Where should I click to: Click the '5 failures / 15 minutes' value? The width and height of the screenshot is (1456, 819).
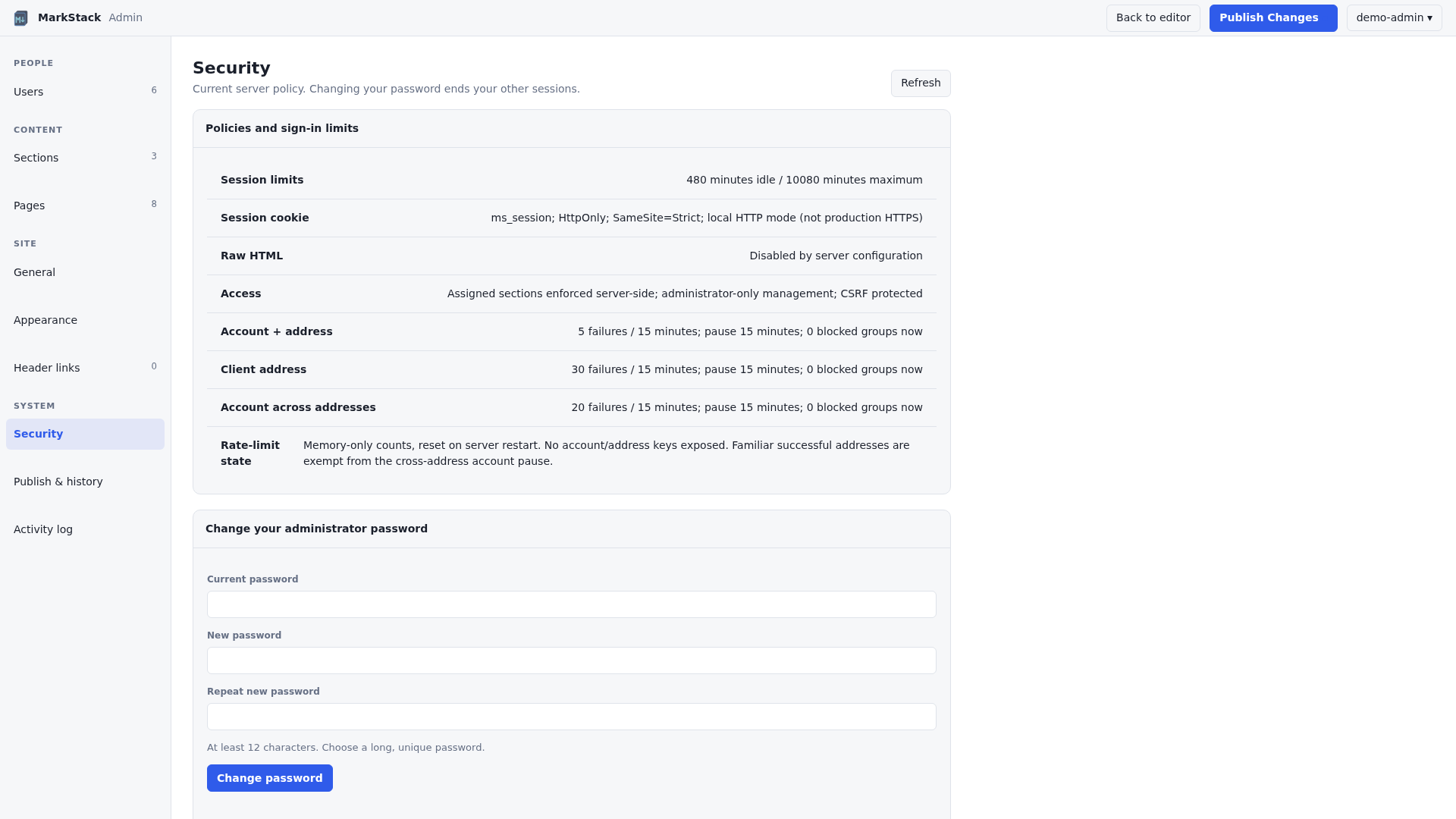pos(750,331)
